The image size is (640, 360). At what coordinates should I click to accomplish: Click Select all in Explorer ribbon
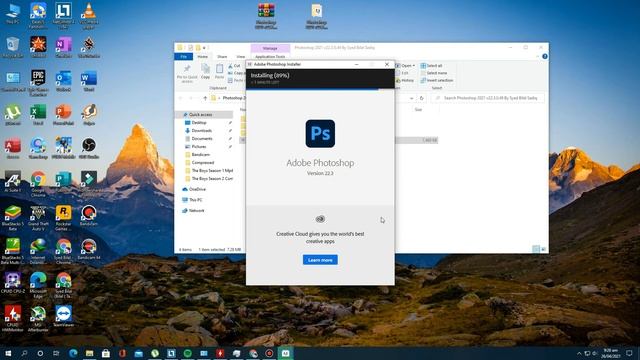431,66
